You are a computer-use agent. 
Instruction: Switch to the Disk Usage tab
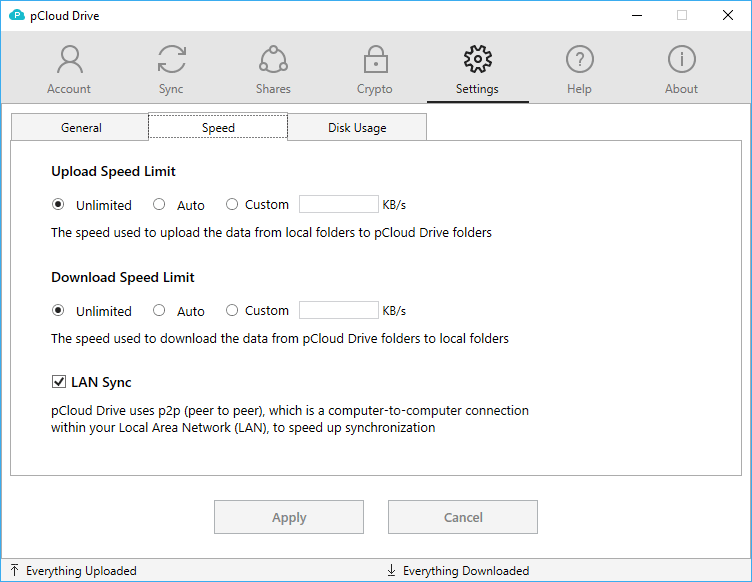tap(357, 128)
